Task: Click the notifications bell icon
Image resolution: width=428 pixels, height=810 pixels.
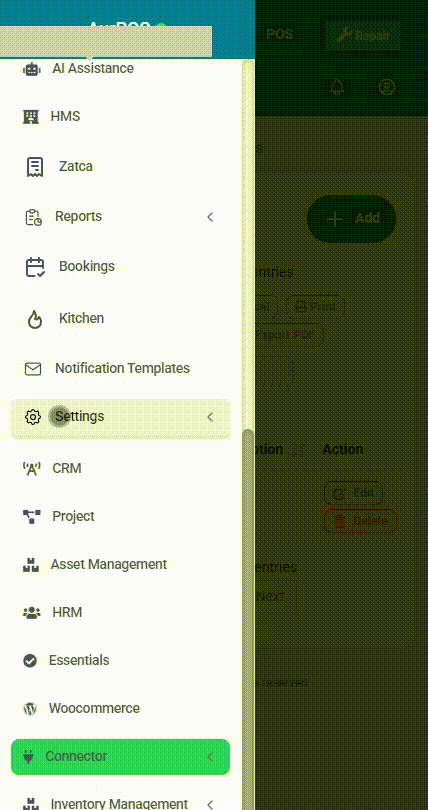Action: click(x=337, y=87)
